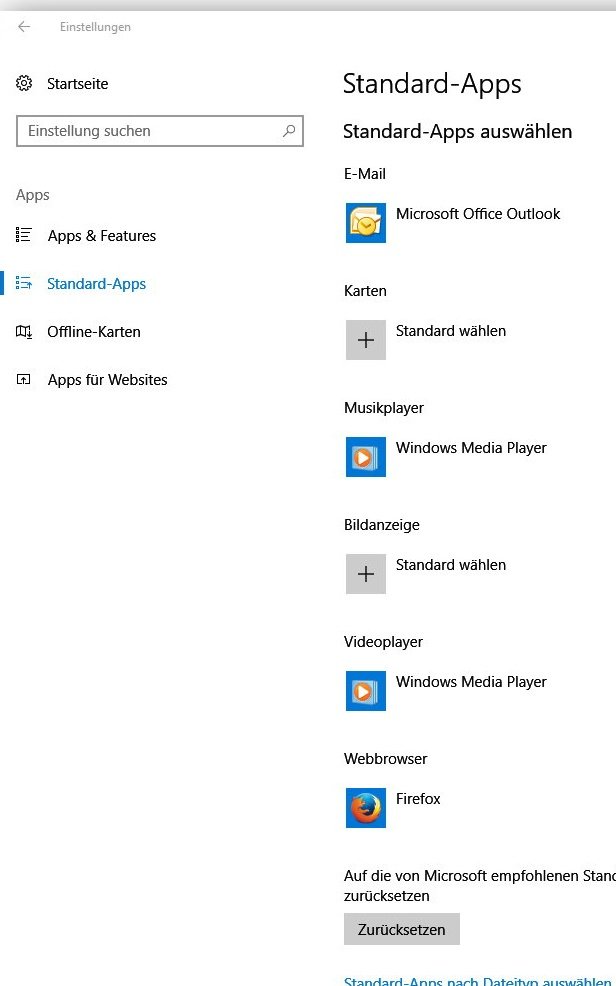This screenshot has height=986, width=616.
Task: Click the Apps für Websites icon
Action: [24, 379]
